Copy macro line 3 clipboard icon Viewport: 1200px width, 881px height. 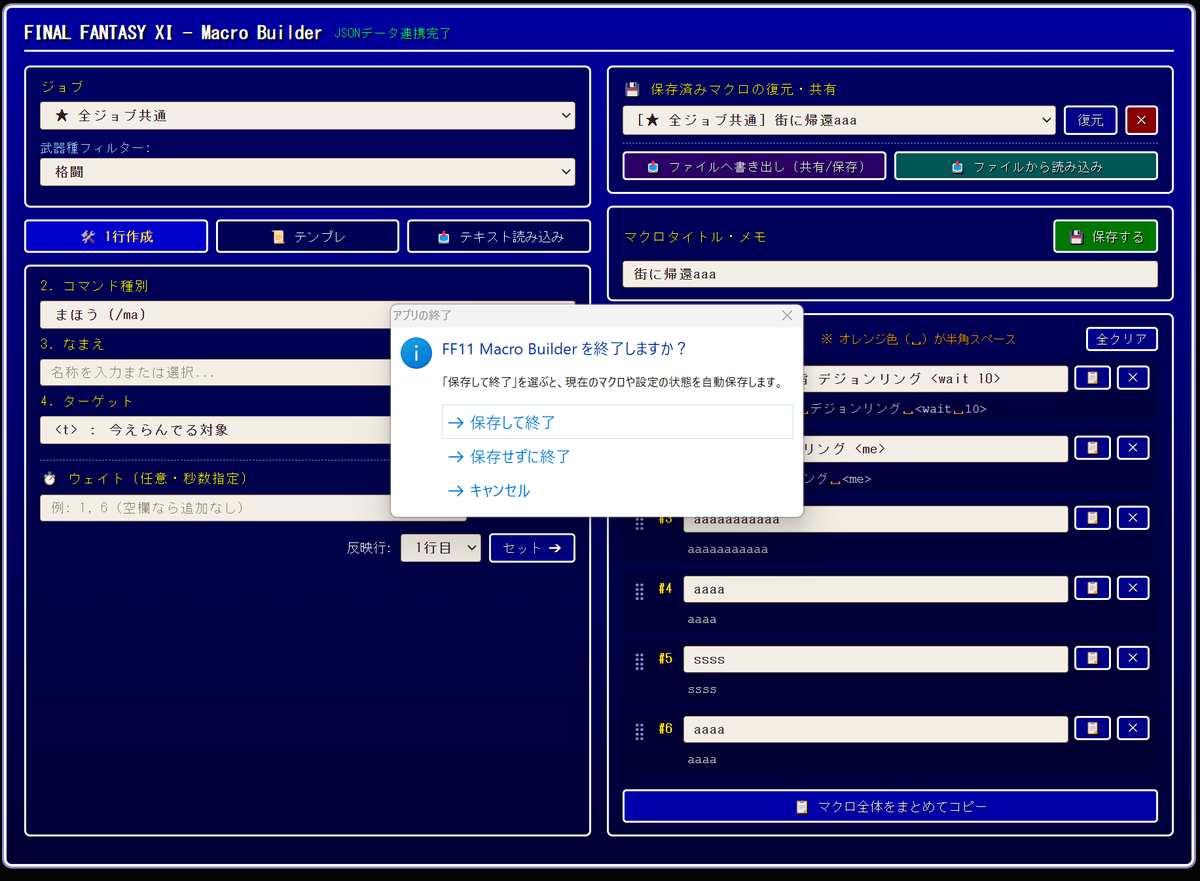click(x=1092, y=518)
